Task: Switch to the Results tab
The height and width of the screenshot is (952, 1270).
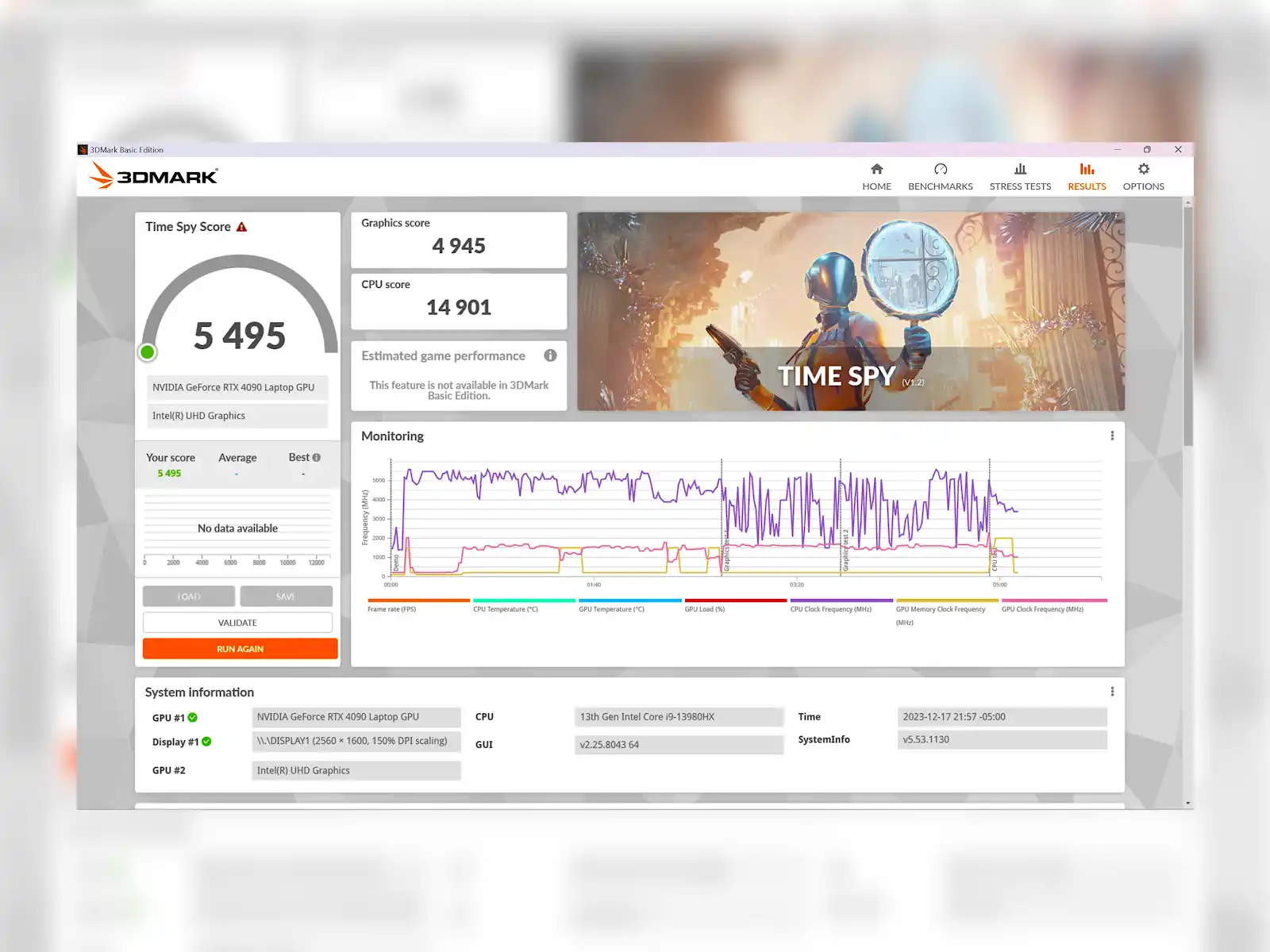Action: (x=1086, y=176)
